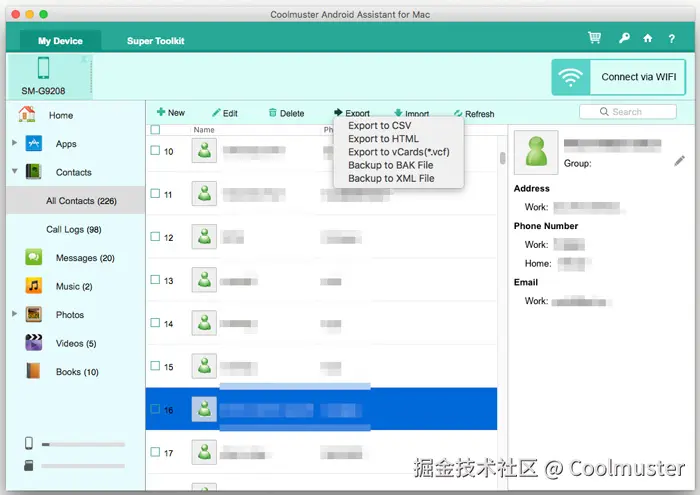Open All Contacts (226) list
Image resolution: width=700 pixels, height=495 pixels.
75,200
